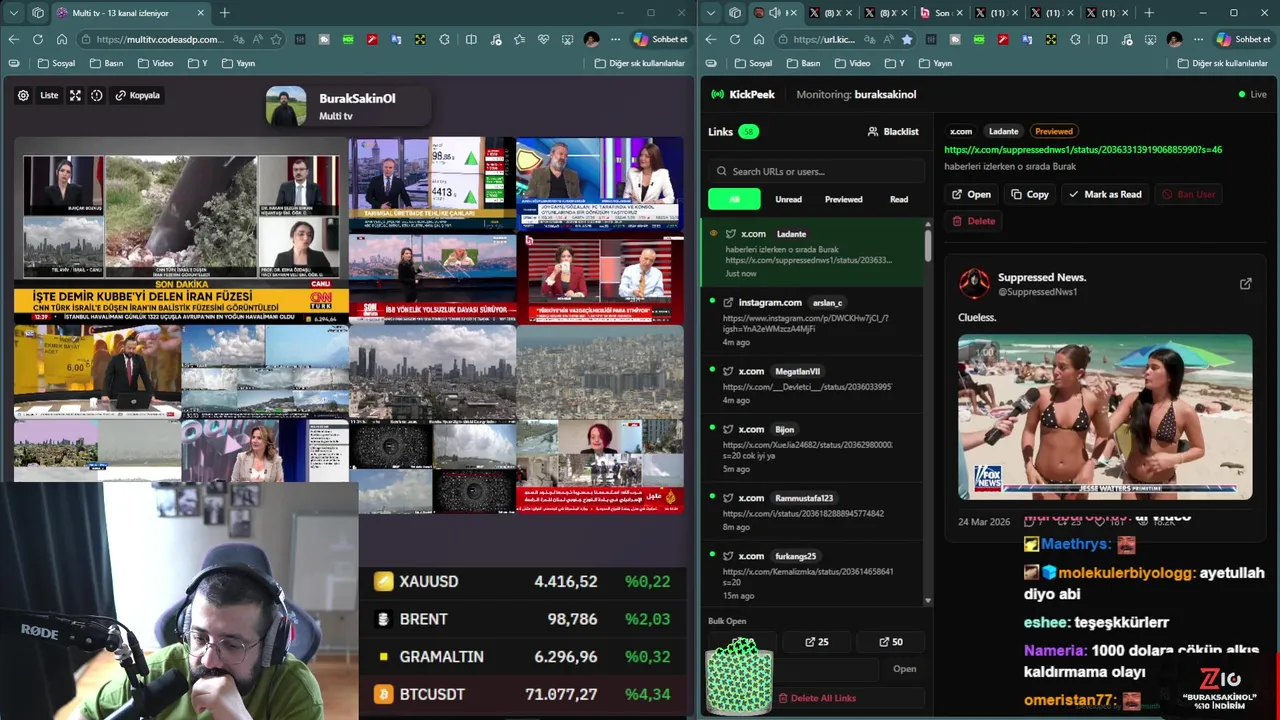Click Search URLs or users field
The width and height of the screenshot is (1280, 720).
[817, 171]
